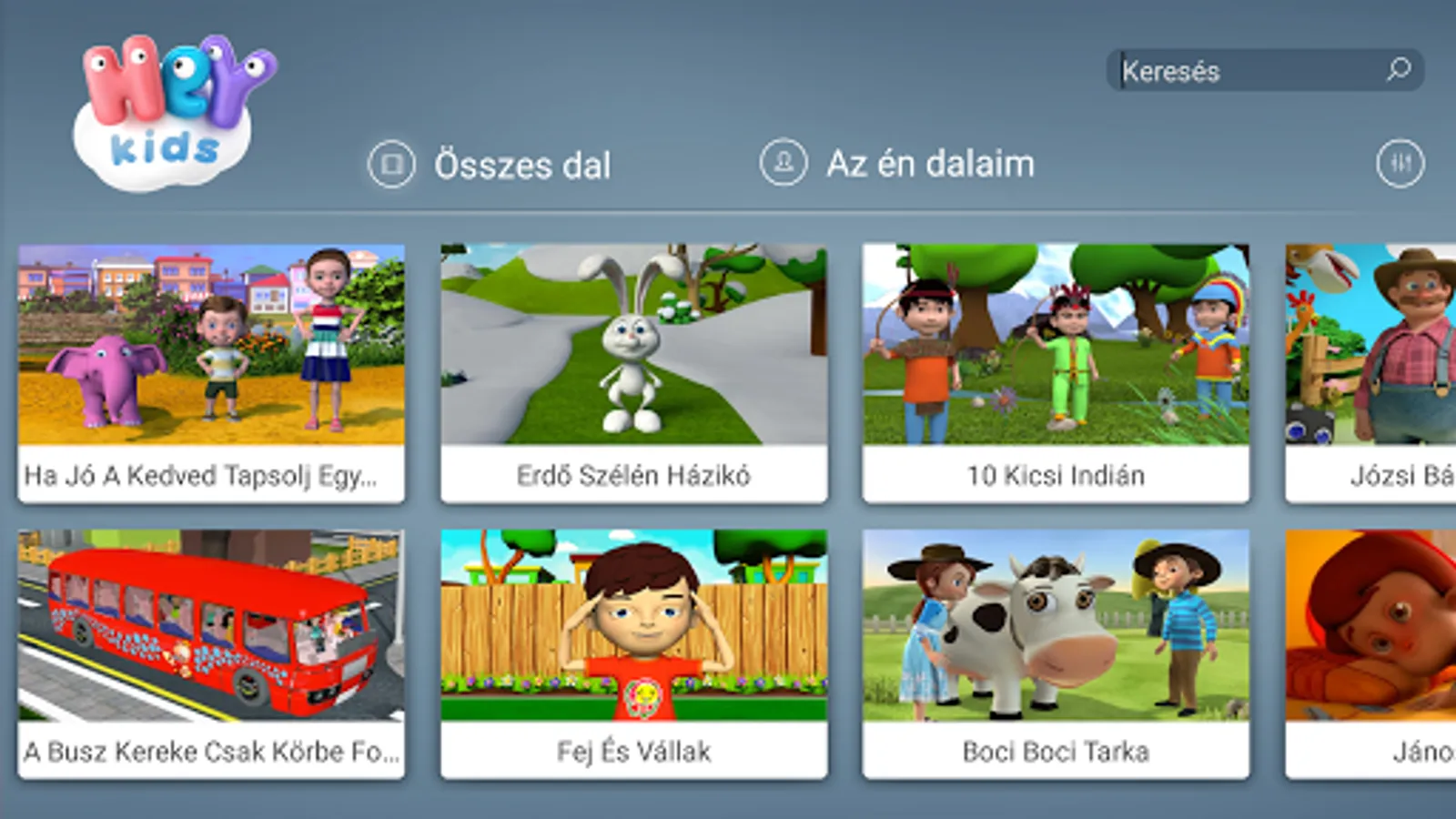Screen dimensions: 1456x819
Task: Switch to the Összes dal tab
Action: point(490,164)
